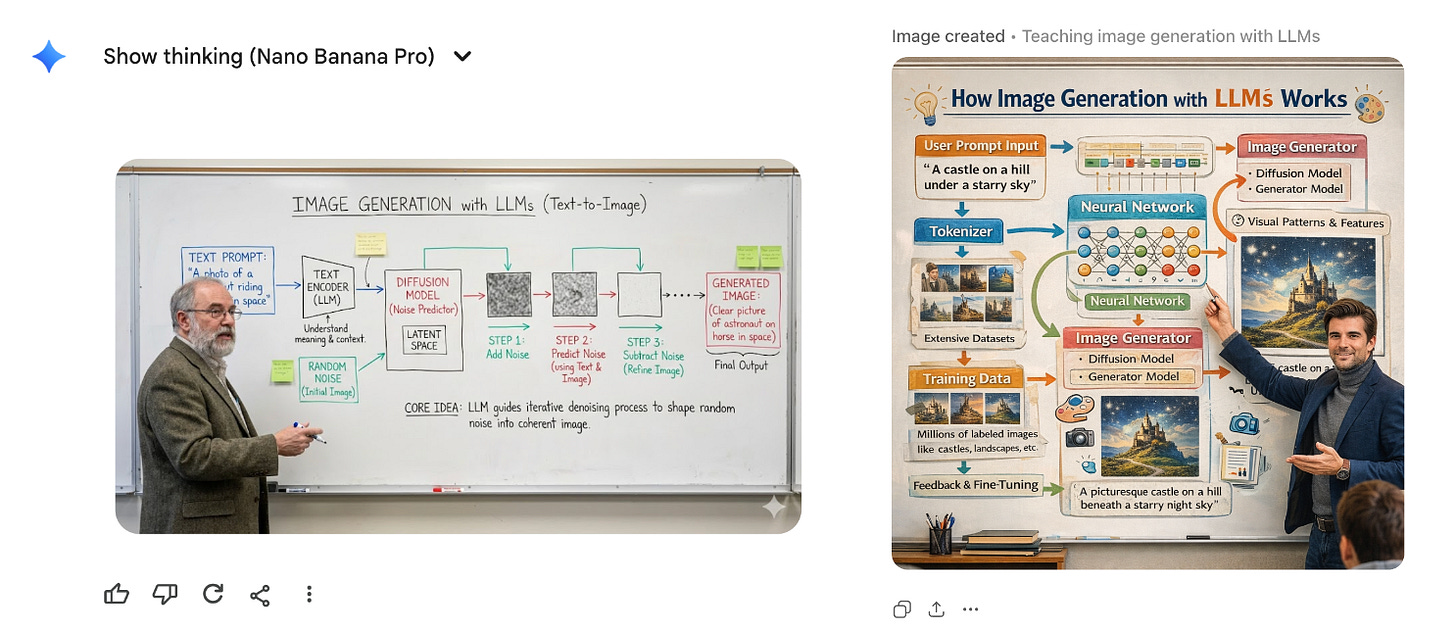Give thumbs down to the response
This screenshot has height=633, width=1456.
[165, 594]
